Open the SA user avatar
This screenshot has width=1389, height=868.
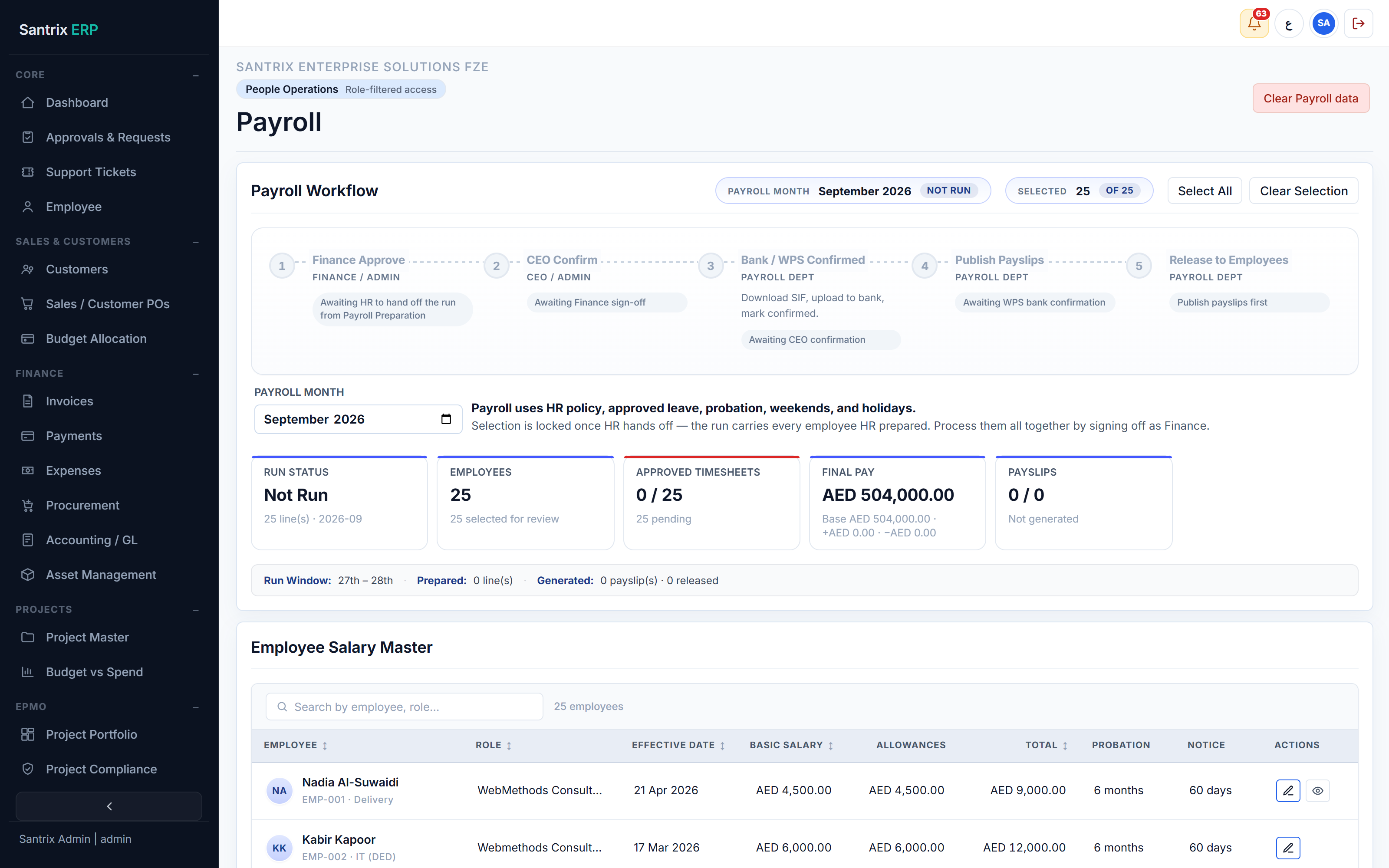[1323, 23]
